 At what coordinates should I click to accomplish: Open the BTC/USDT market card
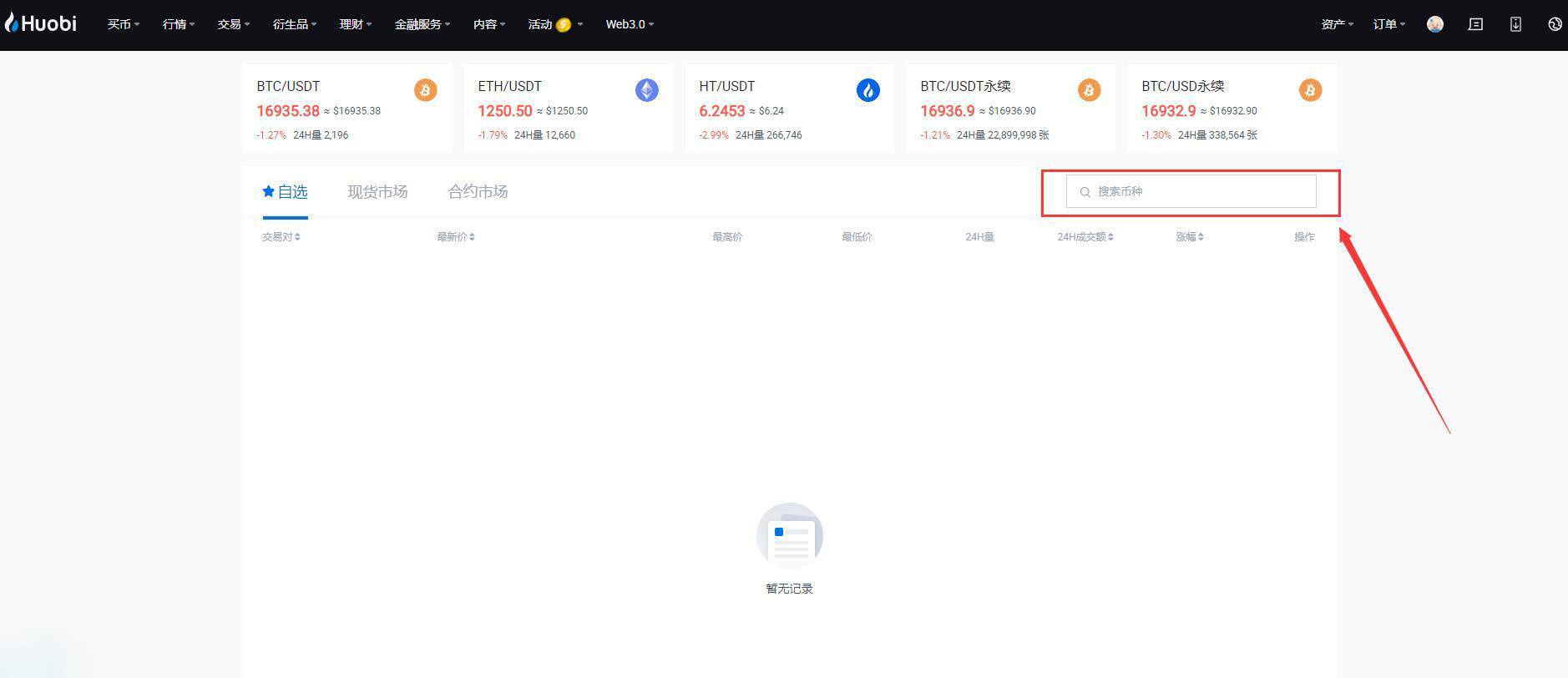click(x=347, y=109)
